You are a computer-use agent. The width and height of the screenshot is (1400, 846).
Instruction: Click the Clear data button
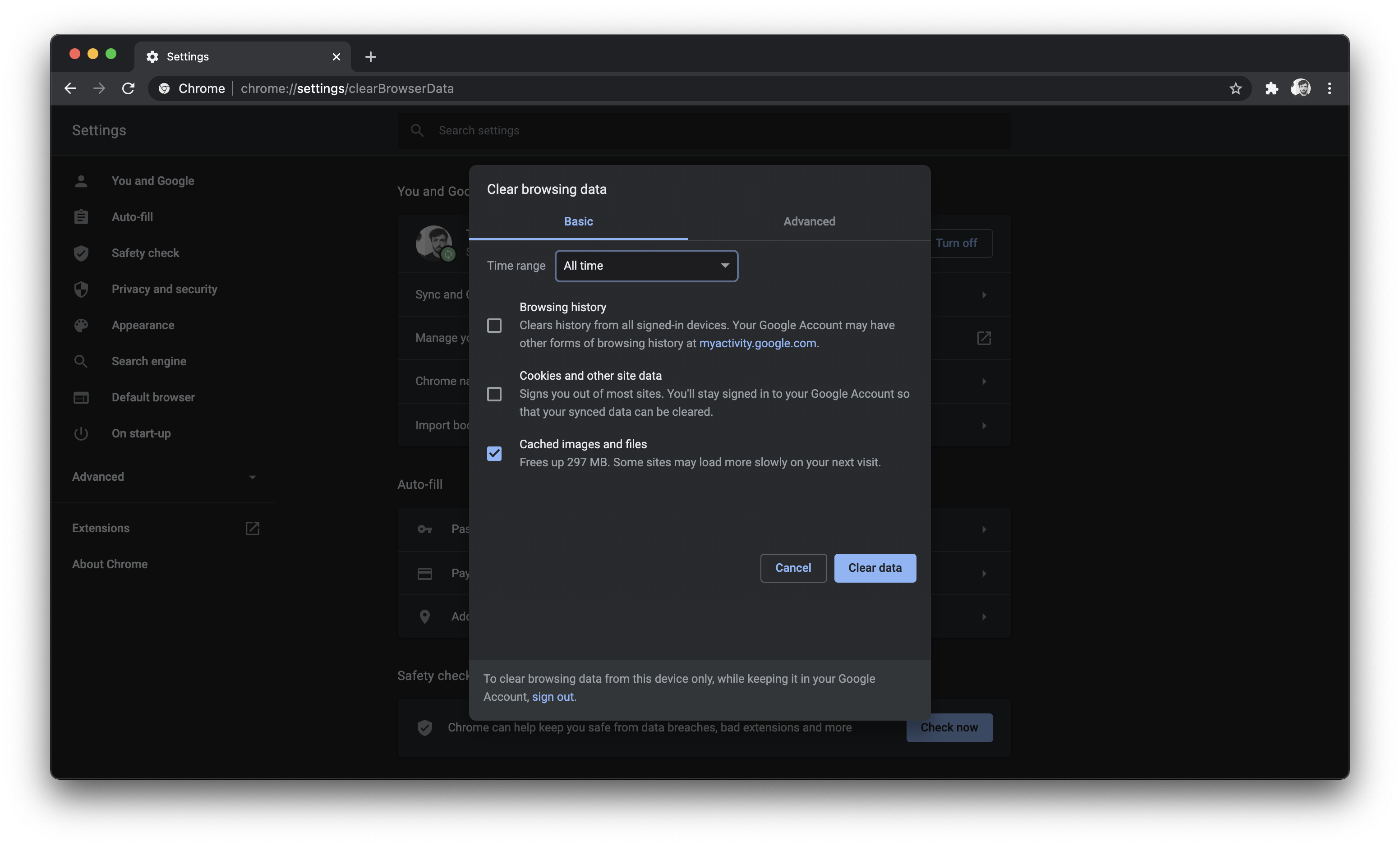(x=874, y=568)
